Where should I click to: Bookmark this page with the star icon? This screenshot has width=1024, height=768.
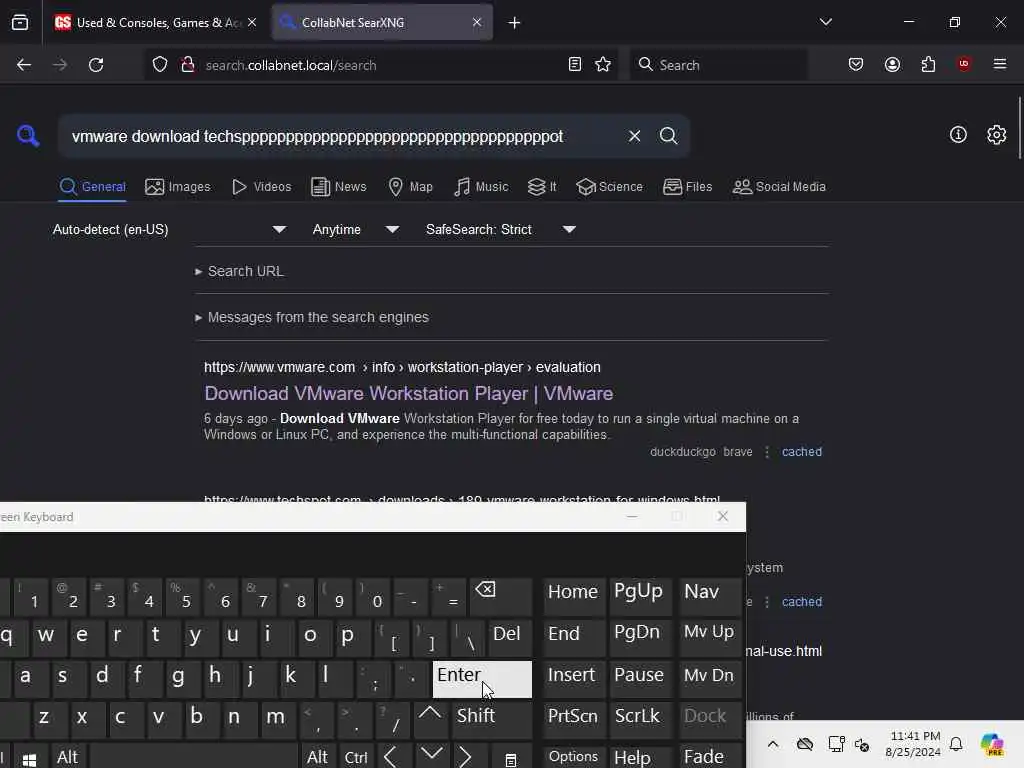(603, 65)
